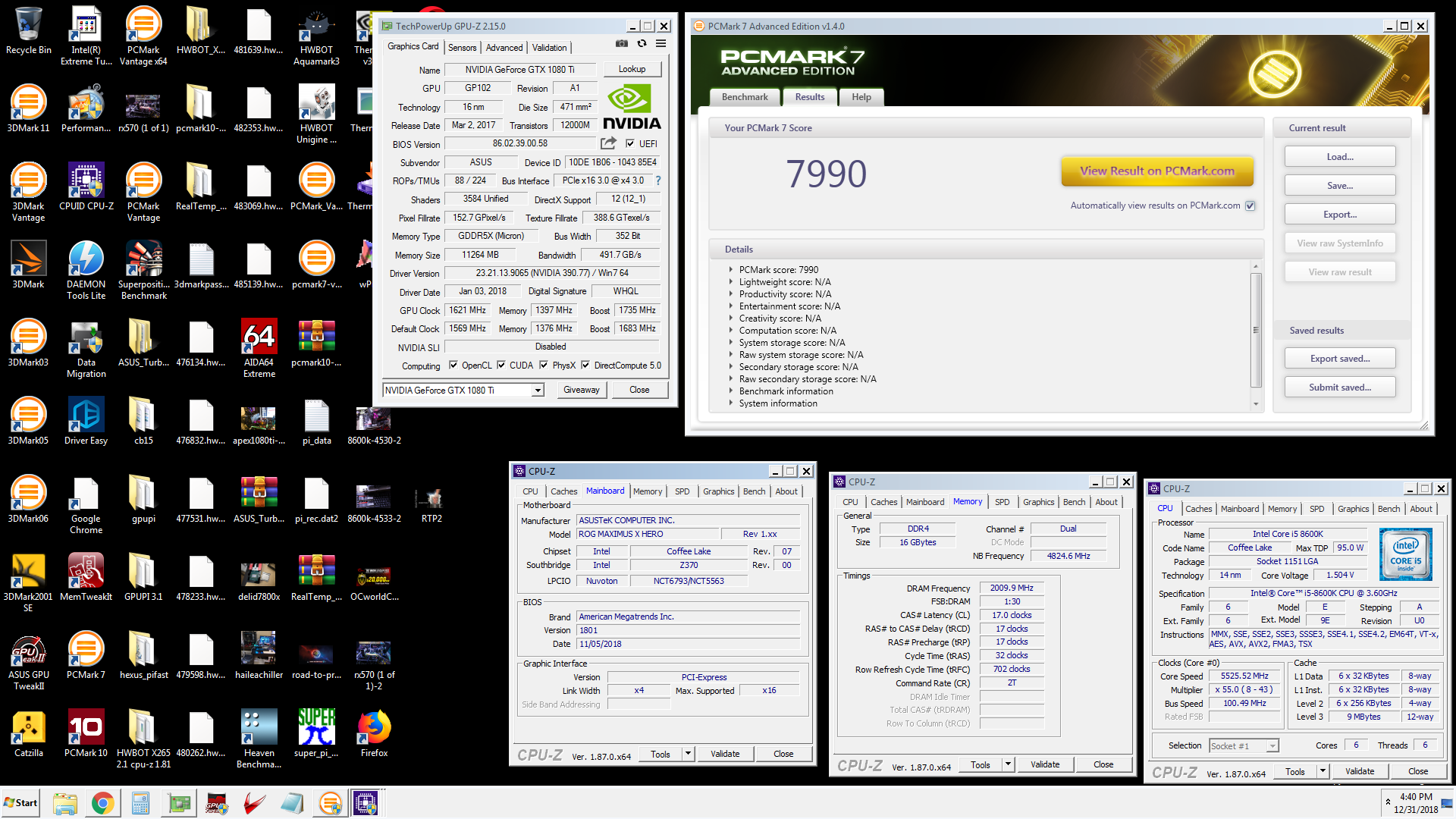Screen dimensions: 1456x819
Task: Toggle the UEFI checkbox in GPU-Z
Action: [x=630, y=143]
